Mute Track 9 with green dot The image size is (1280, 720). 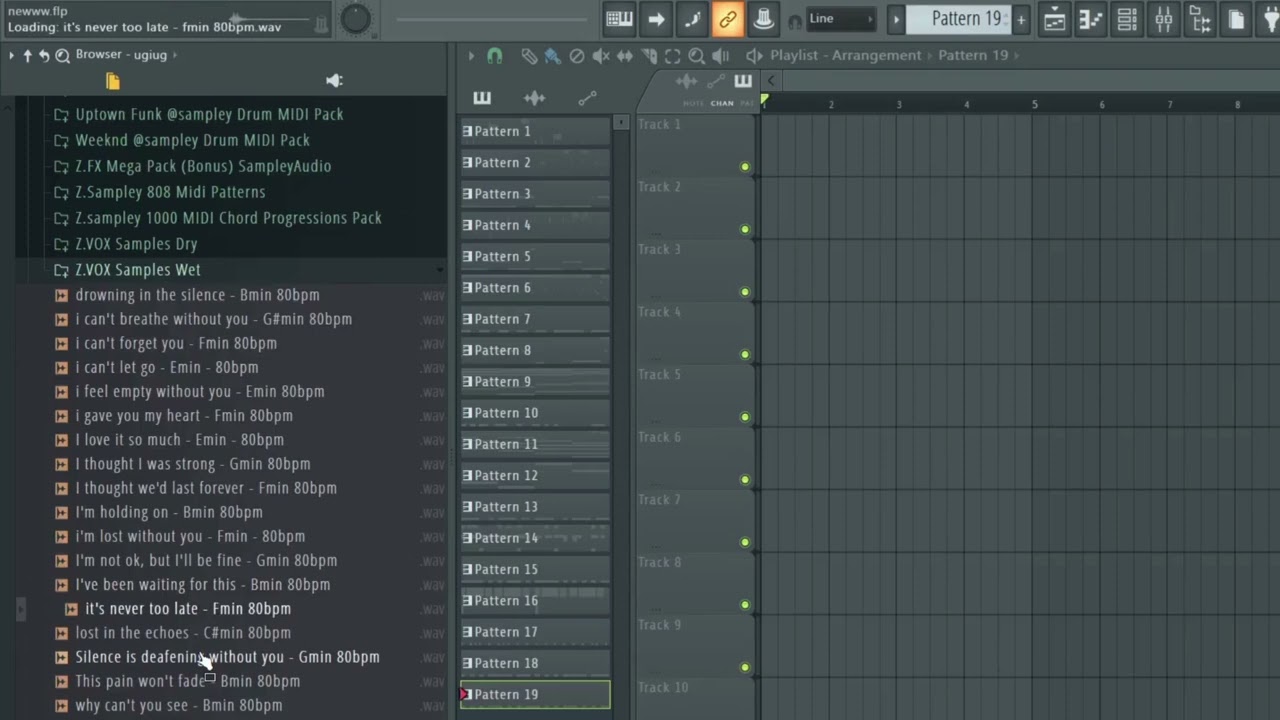[745, 667]
